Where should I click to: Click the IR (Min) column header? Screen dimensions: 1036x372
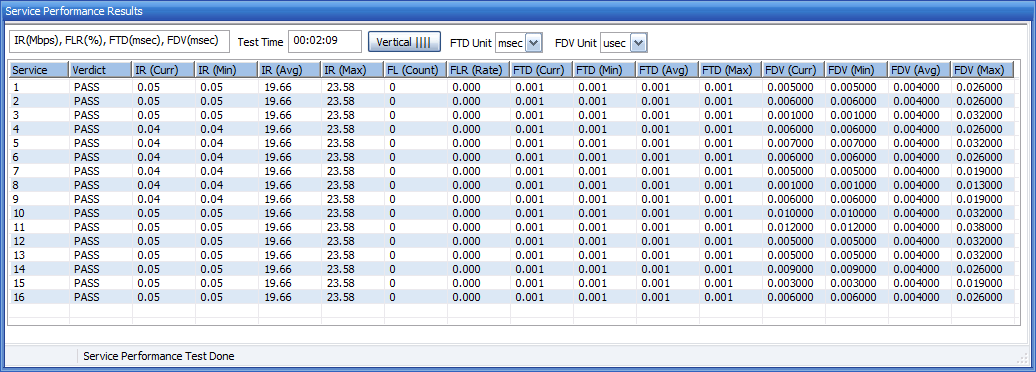pos(226,69)
